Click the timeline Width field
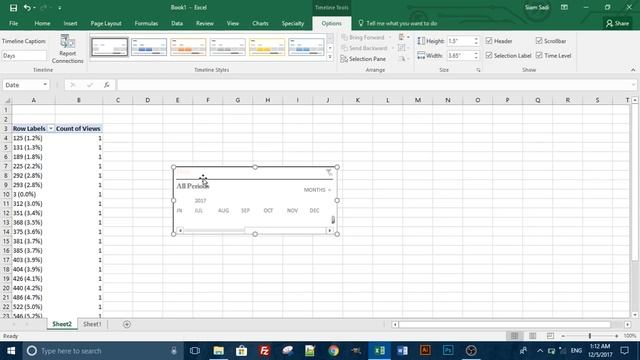The image size is (640, 360). 459,55
